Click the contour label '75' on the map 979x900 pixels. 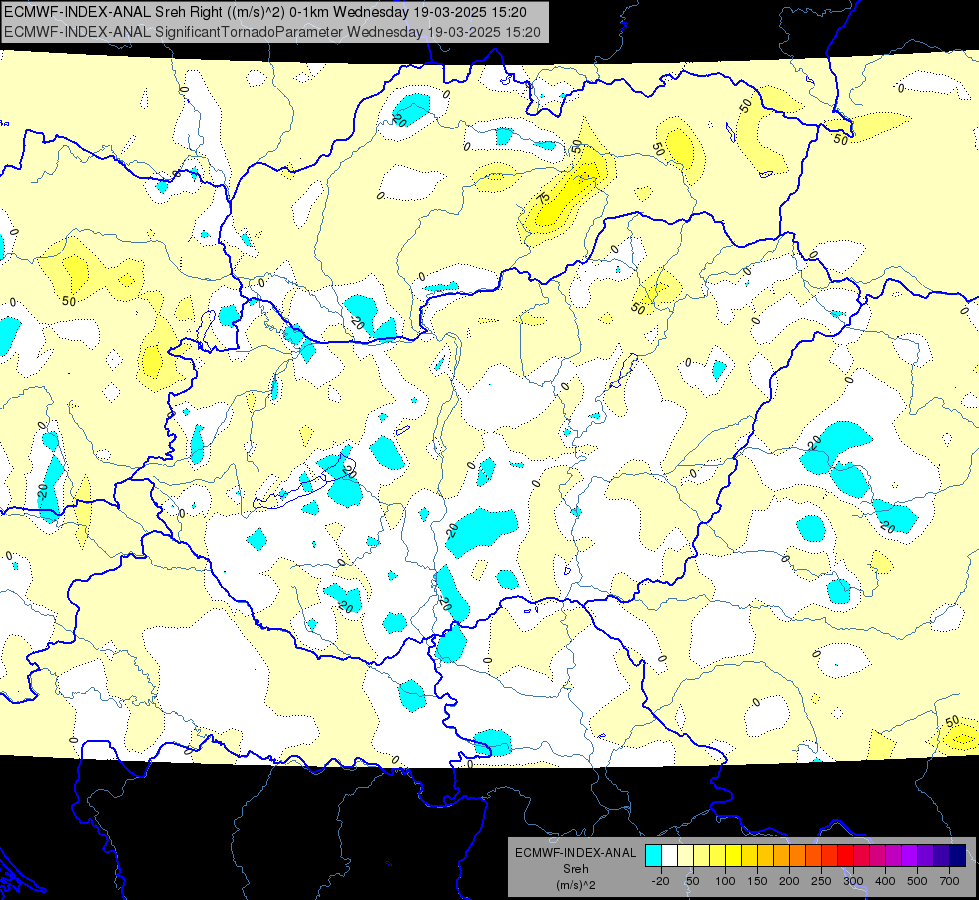pos(544,198)
